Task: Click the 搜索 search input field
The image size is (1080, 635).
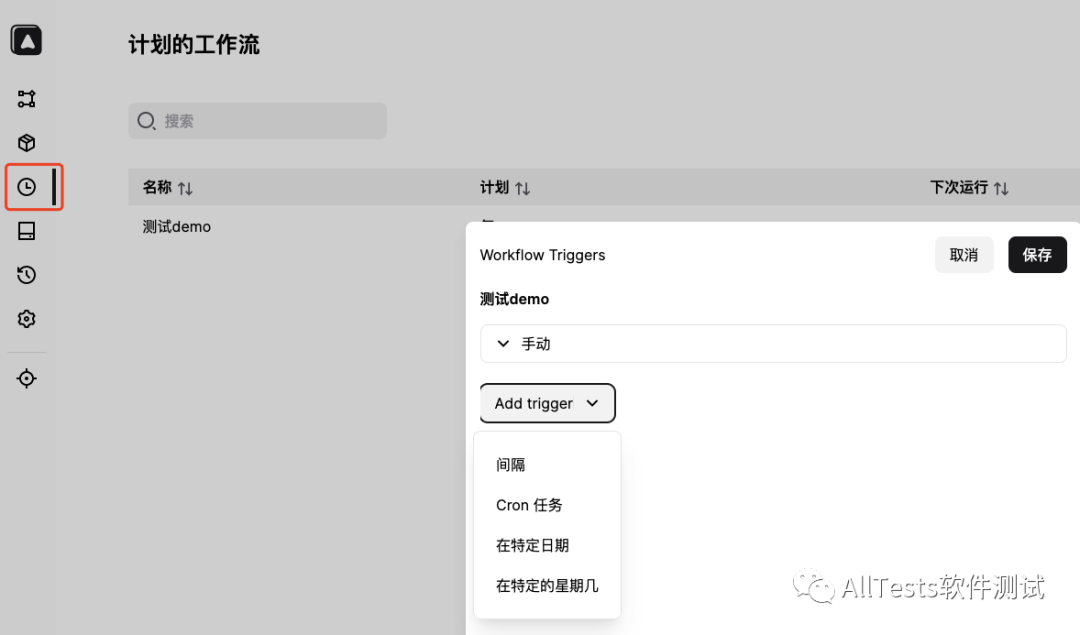Action: click(x=257, y=120)
